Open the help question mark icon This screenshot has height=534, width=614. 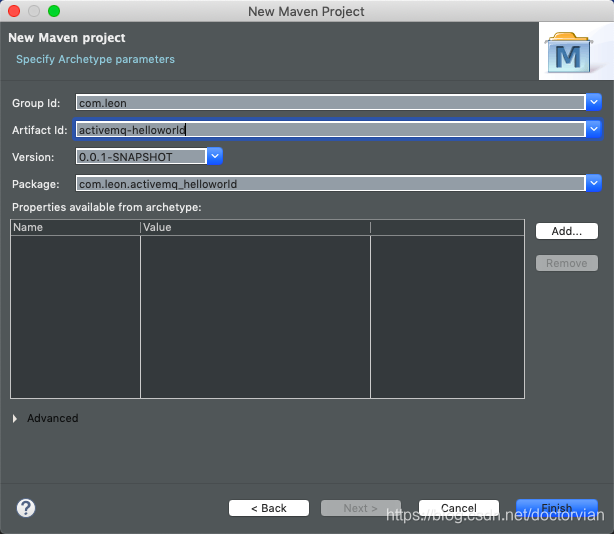26,508
